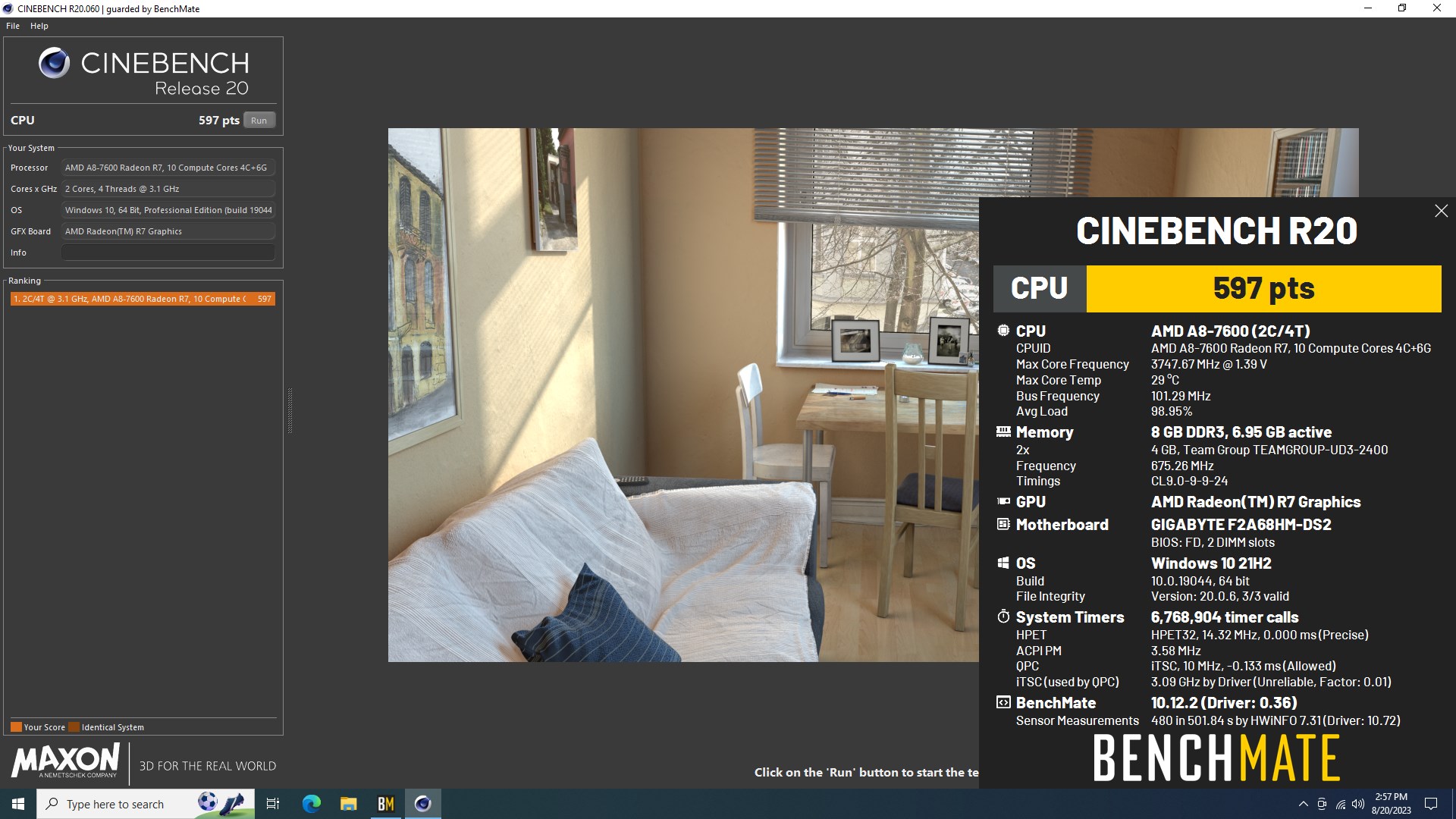Click the '597 pts' CPU score in left panel
1456x819 pixels.
pos(219,120)
